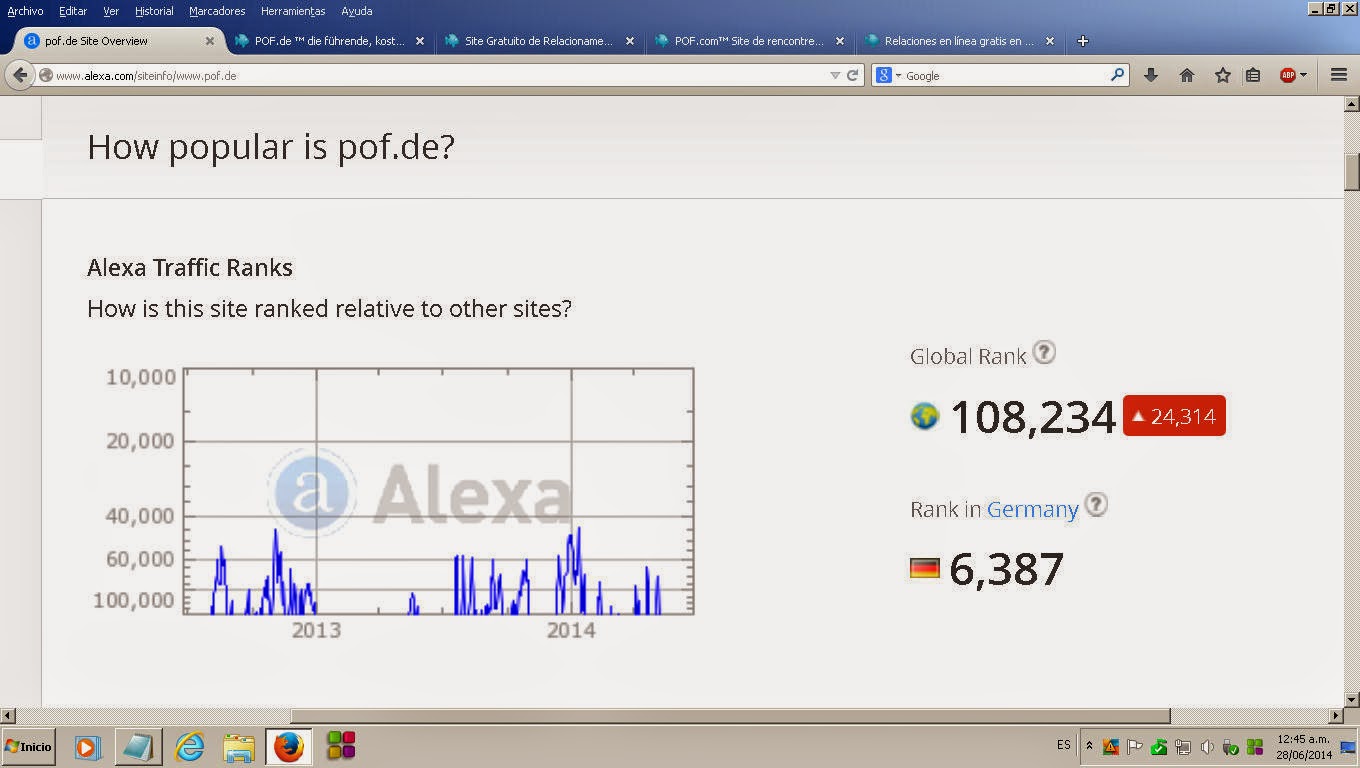Open the Firefox hamburger menu
The image size is (1360, 768).
coord(1338,75)
